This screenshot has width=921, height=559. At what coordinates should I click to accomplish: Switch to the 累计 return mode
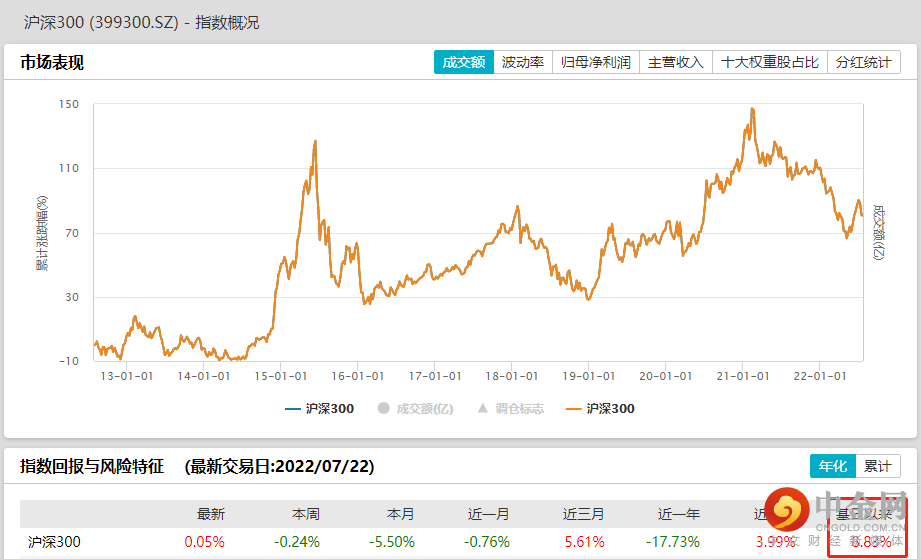(x=878, y=466)
